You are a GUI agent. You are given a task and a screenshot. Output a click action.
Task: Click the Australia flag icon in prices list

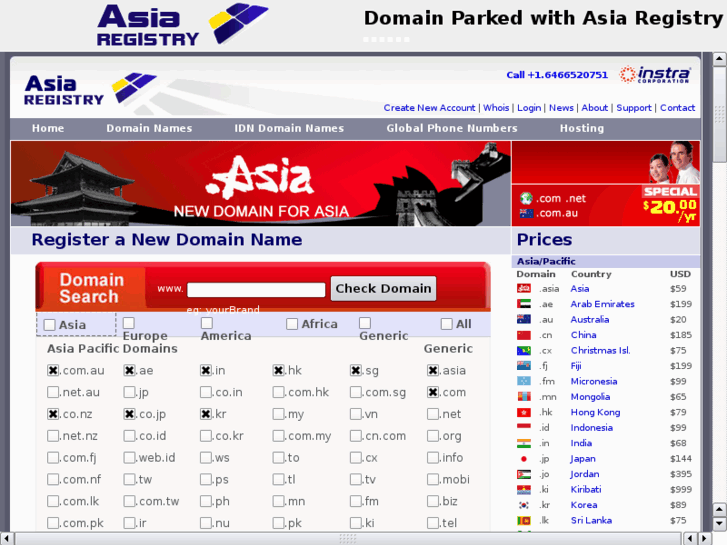click(x=524, y=319)
